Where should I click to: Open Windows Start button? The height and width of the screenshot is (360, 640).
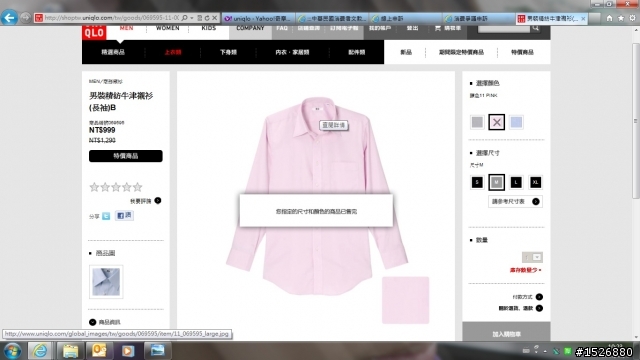click(12, 351)
